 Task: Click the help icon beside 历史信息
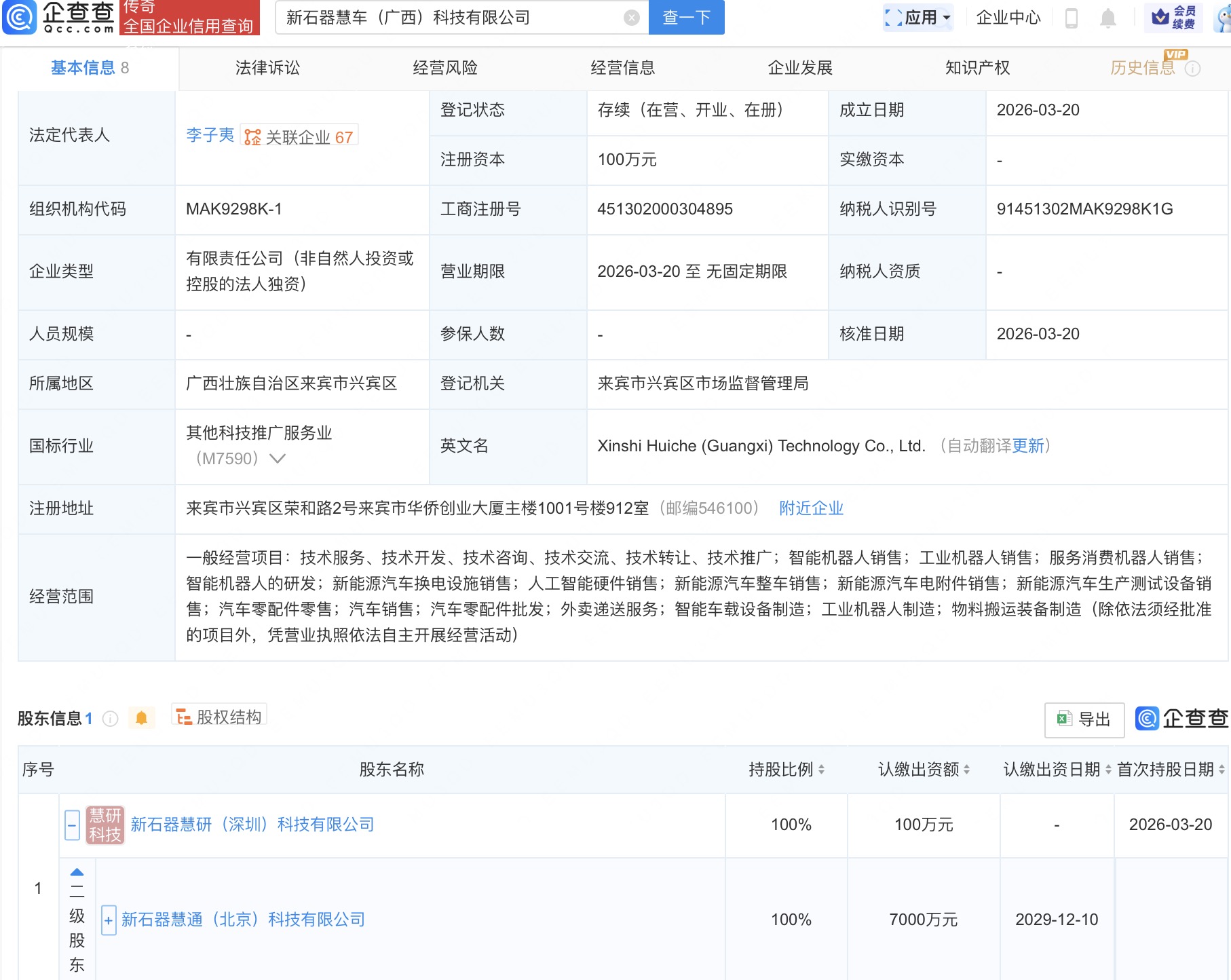click(x=1193, y=68)
